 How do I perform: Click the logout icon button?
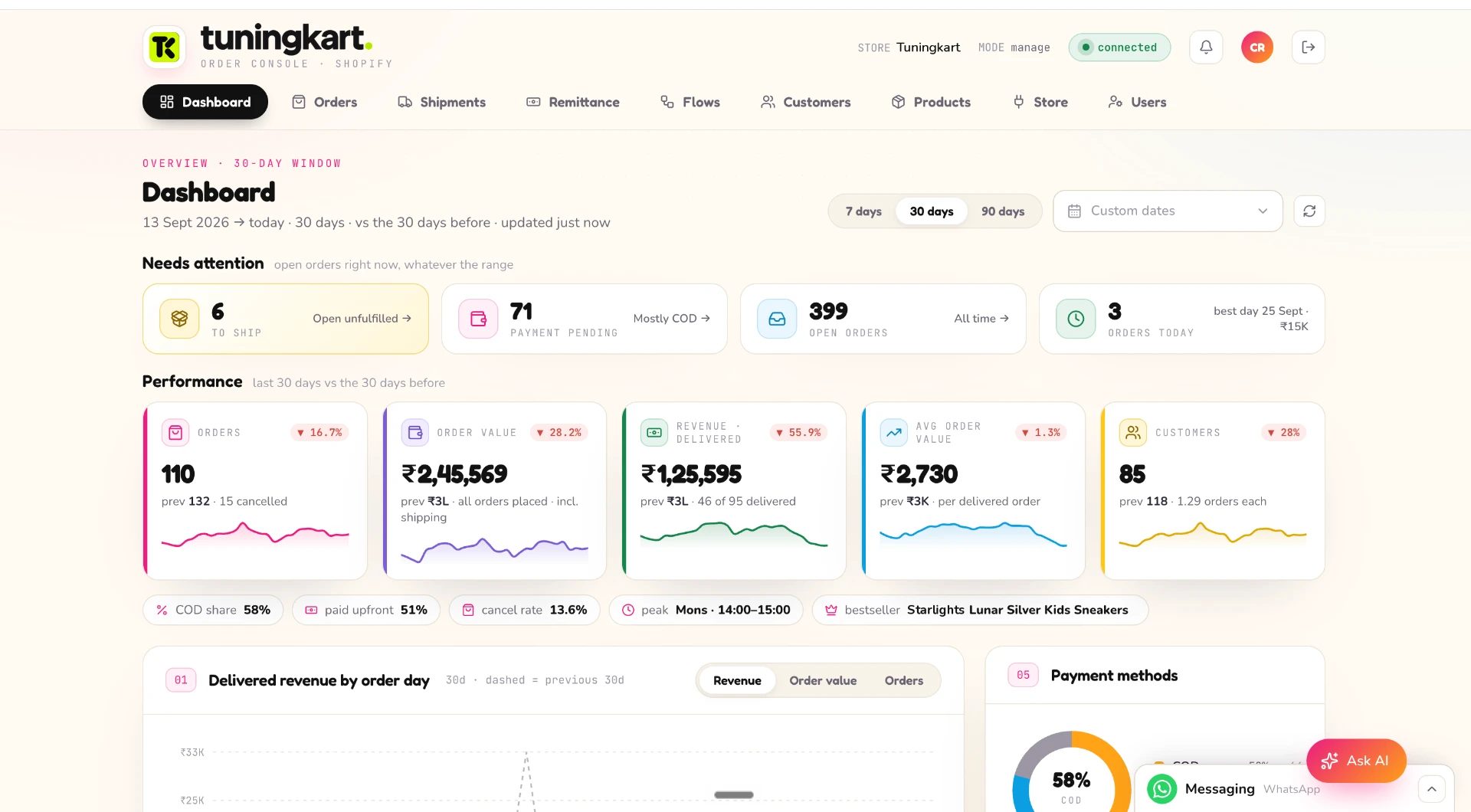[x=1309, y=47]
